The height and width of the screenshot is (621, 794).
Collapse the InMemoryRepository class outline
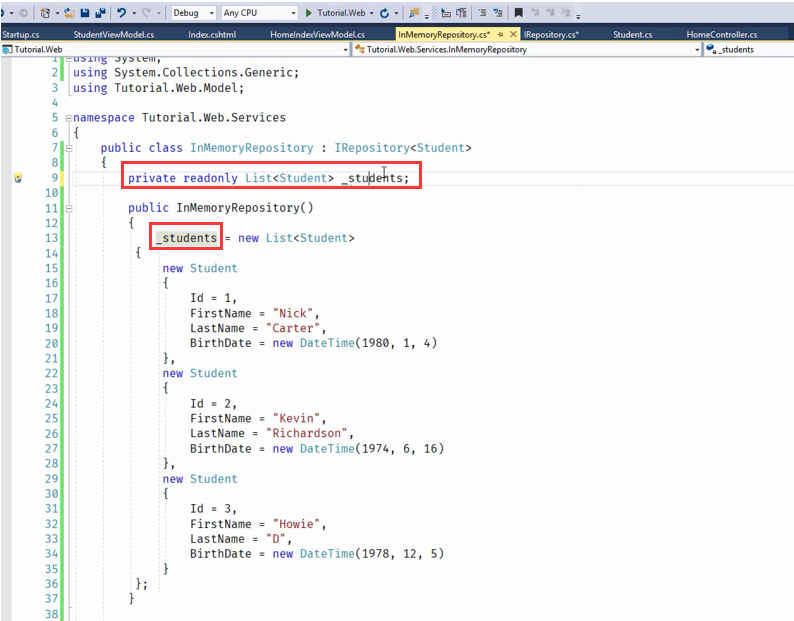67,148
